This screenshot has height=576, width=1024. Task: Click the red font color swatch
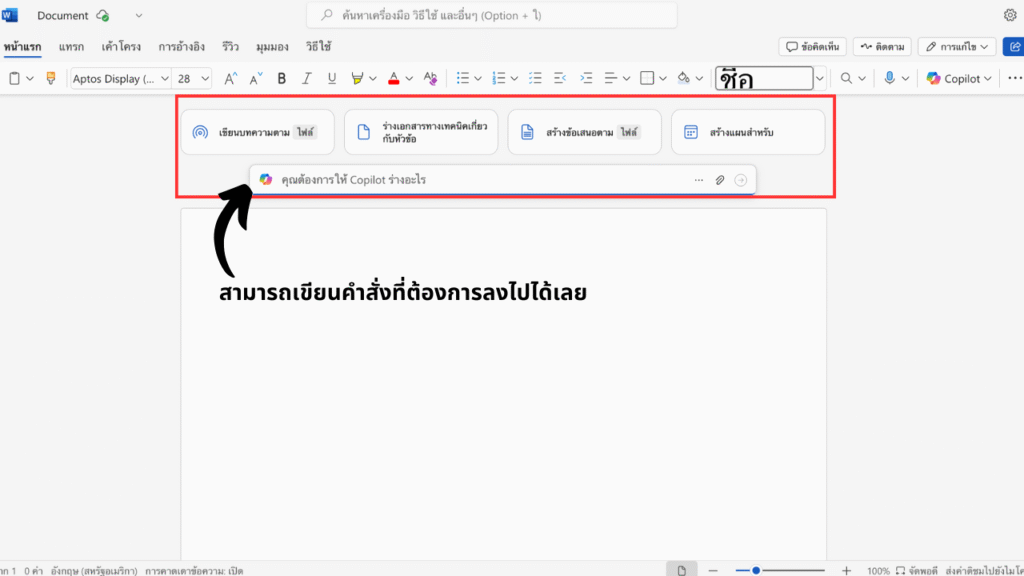click(x=393, y=78)
